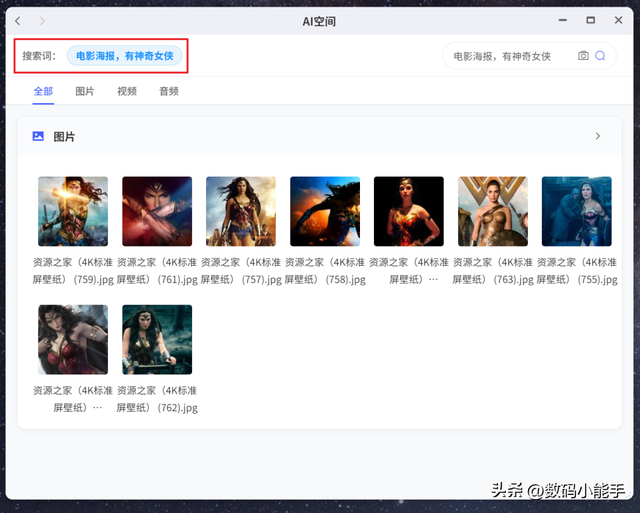640x513 pixels.
Task: Open thumbnail of image (761).jpg
Action: 157,211
